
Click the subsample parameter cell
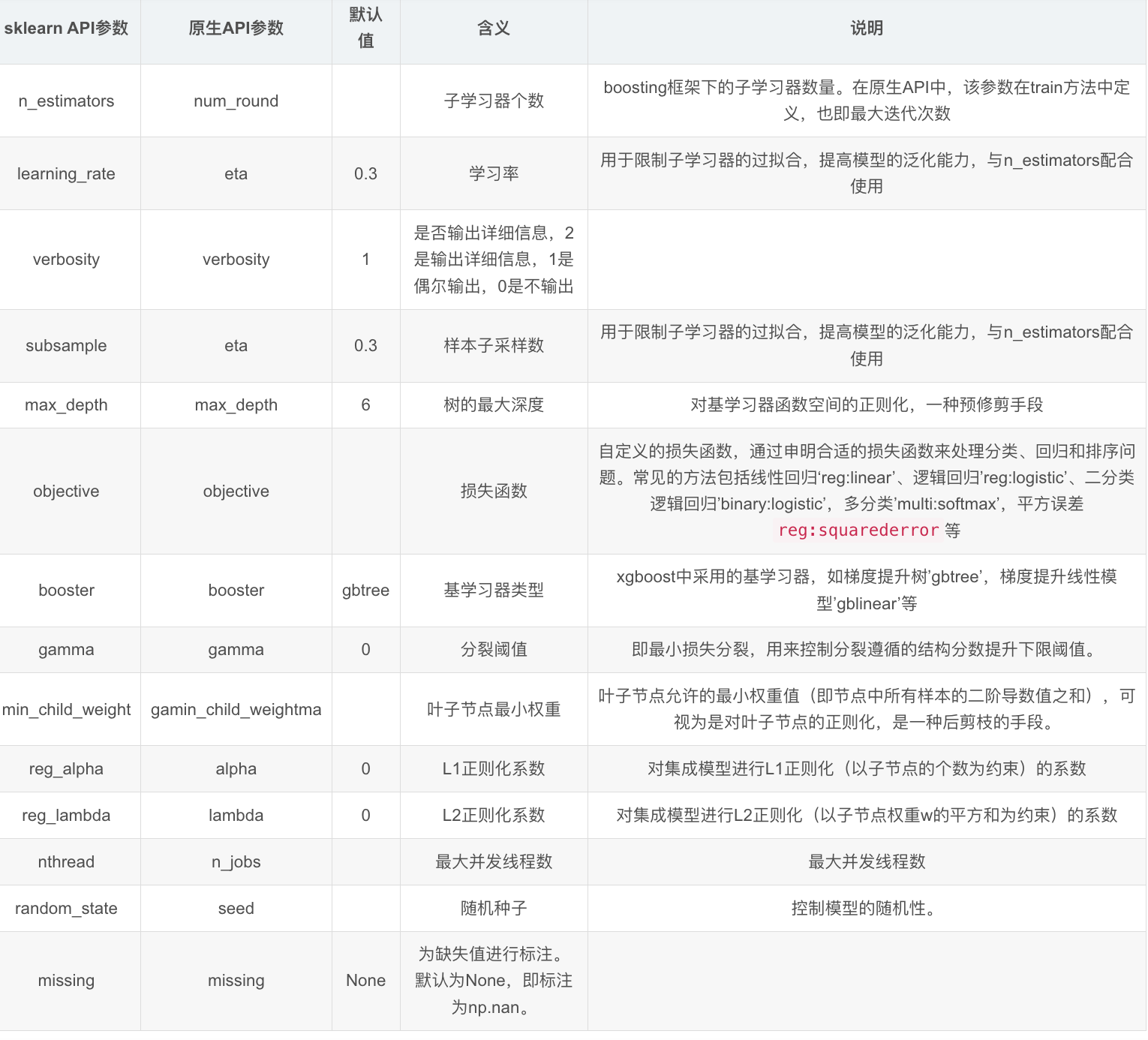point(66,346)
